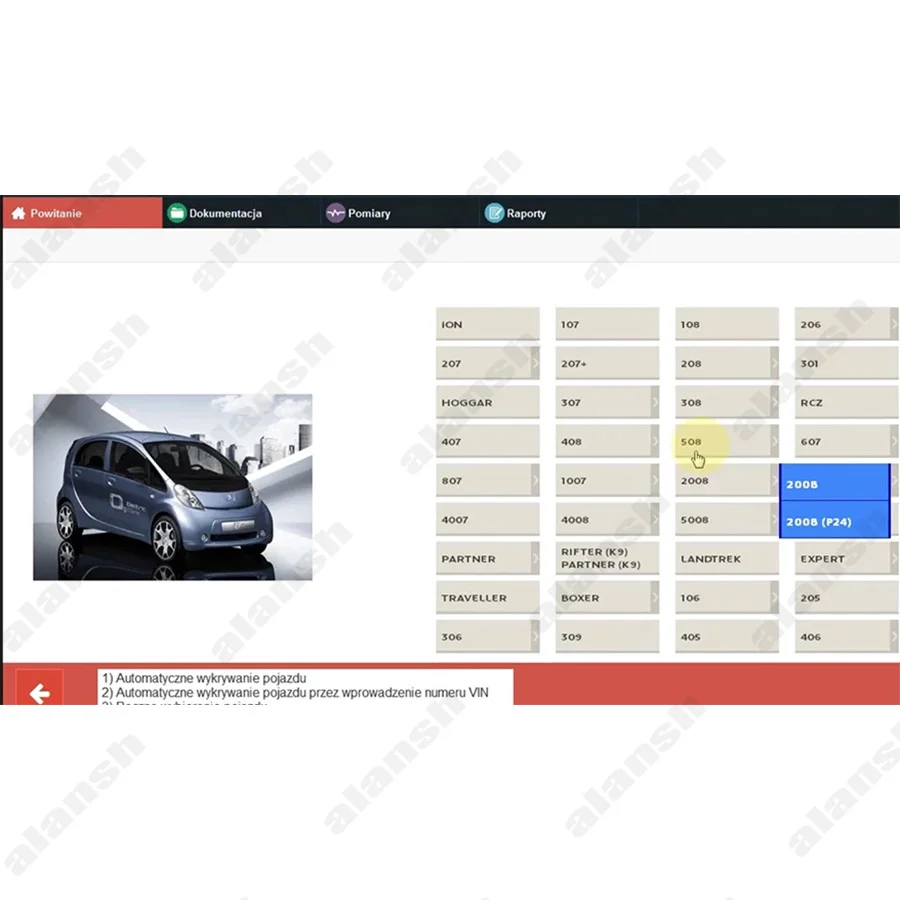Select the 301 model button
900x900 pixels.
tap(847, 363)
